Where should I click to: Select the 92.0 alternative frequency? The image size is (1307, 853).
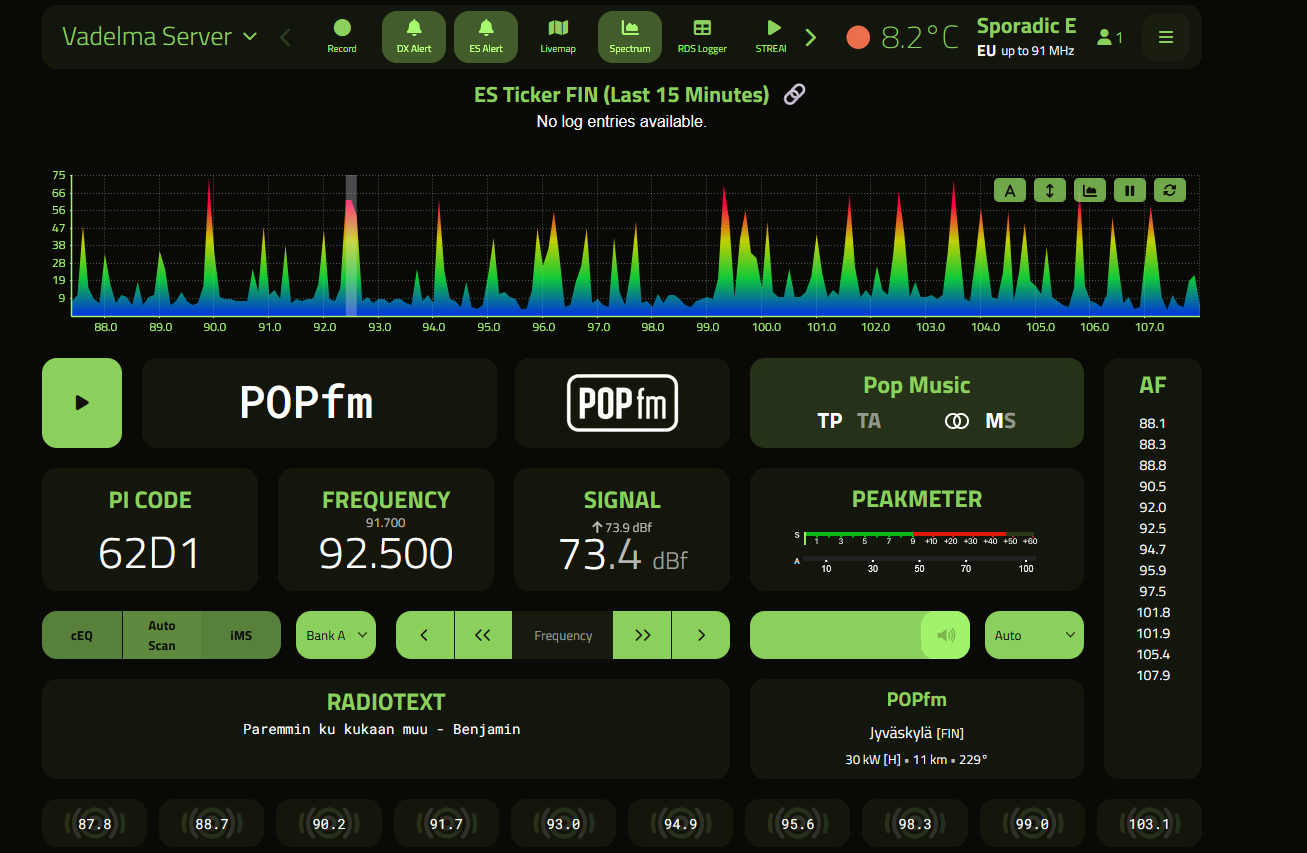[x=1152, y=507]
